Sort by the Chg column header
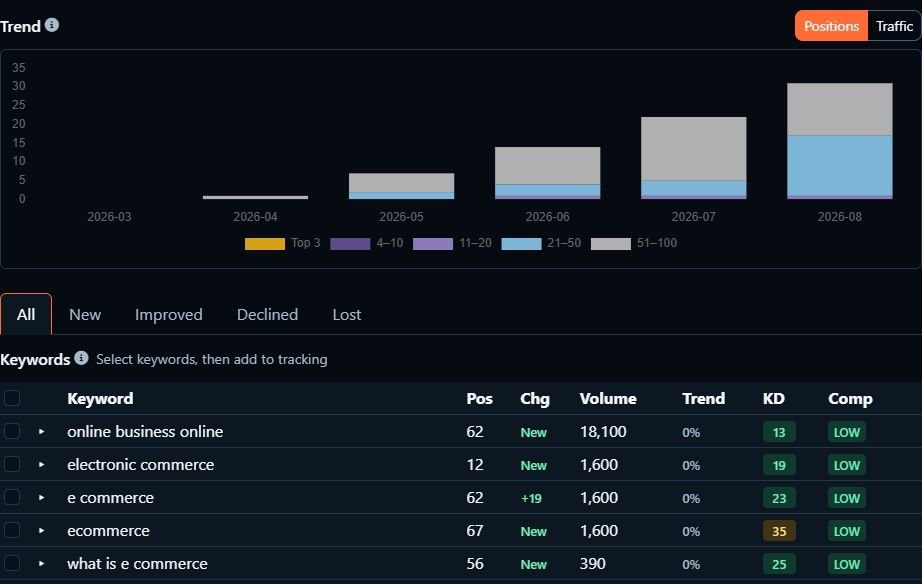The width and height of the screenshot is (922, 584). tap(535, 399)
